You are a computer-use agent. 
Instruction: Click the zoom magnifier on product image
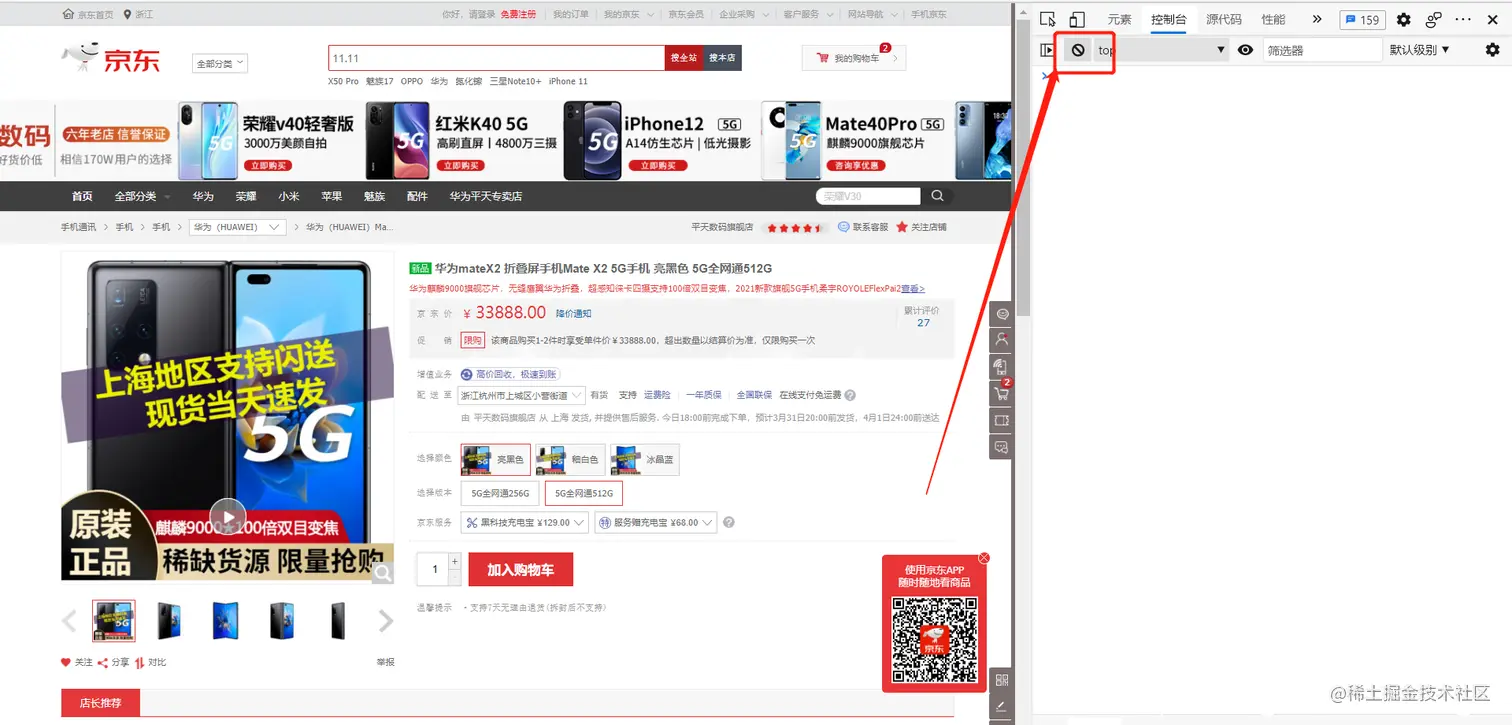[382, 572]
